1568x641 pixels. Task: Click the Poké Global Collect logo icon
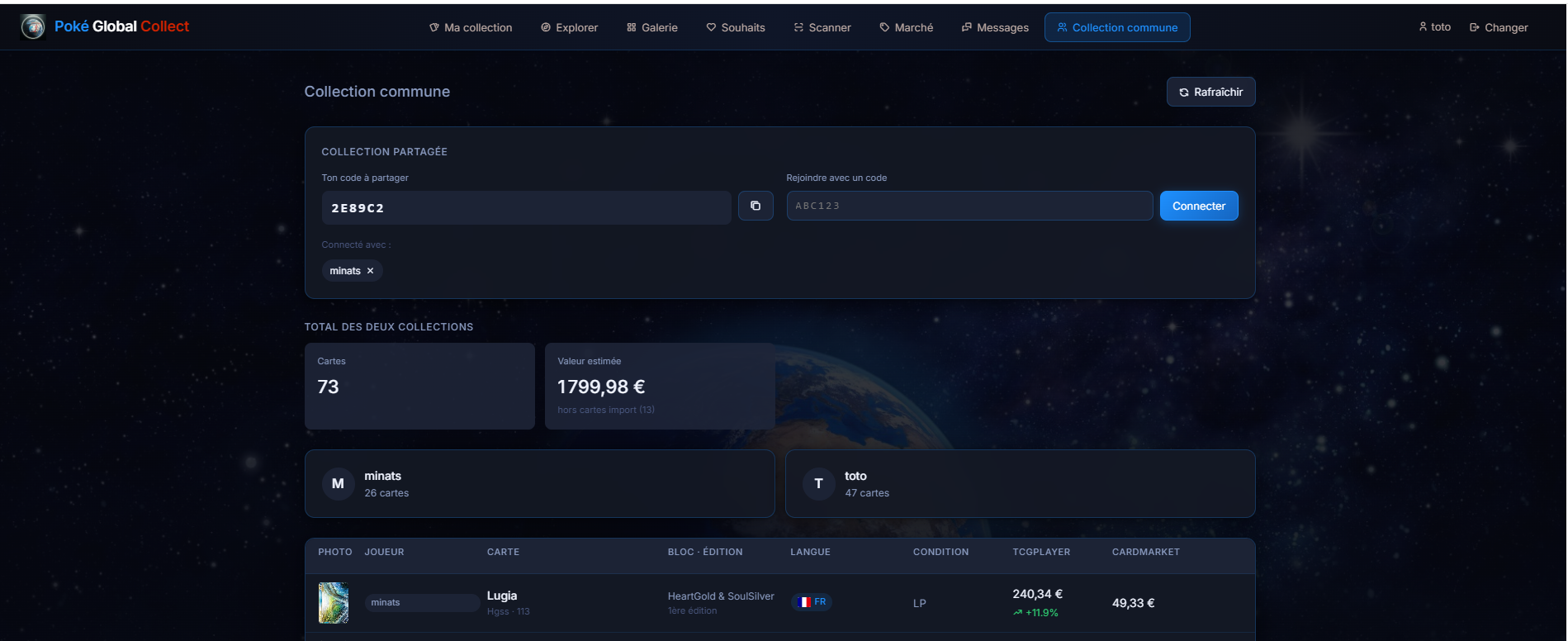point(33,27)
